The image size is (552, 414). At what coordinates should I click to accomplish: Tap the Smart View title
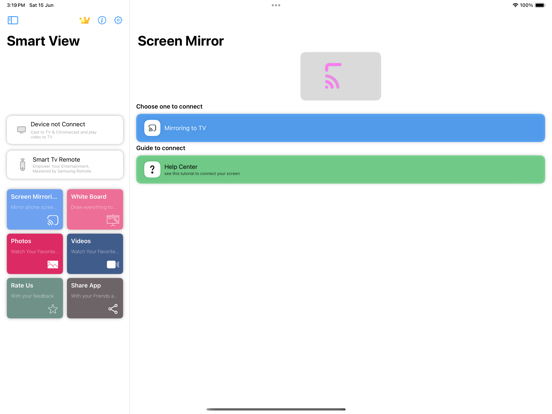point(43,41)
